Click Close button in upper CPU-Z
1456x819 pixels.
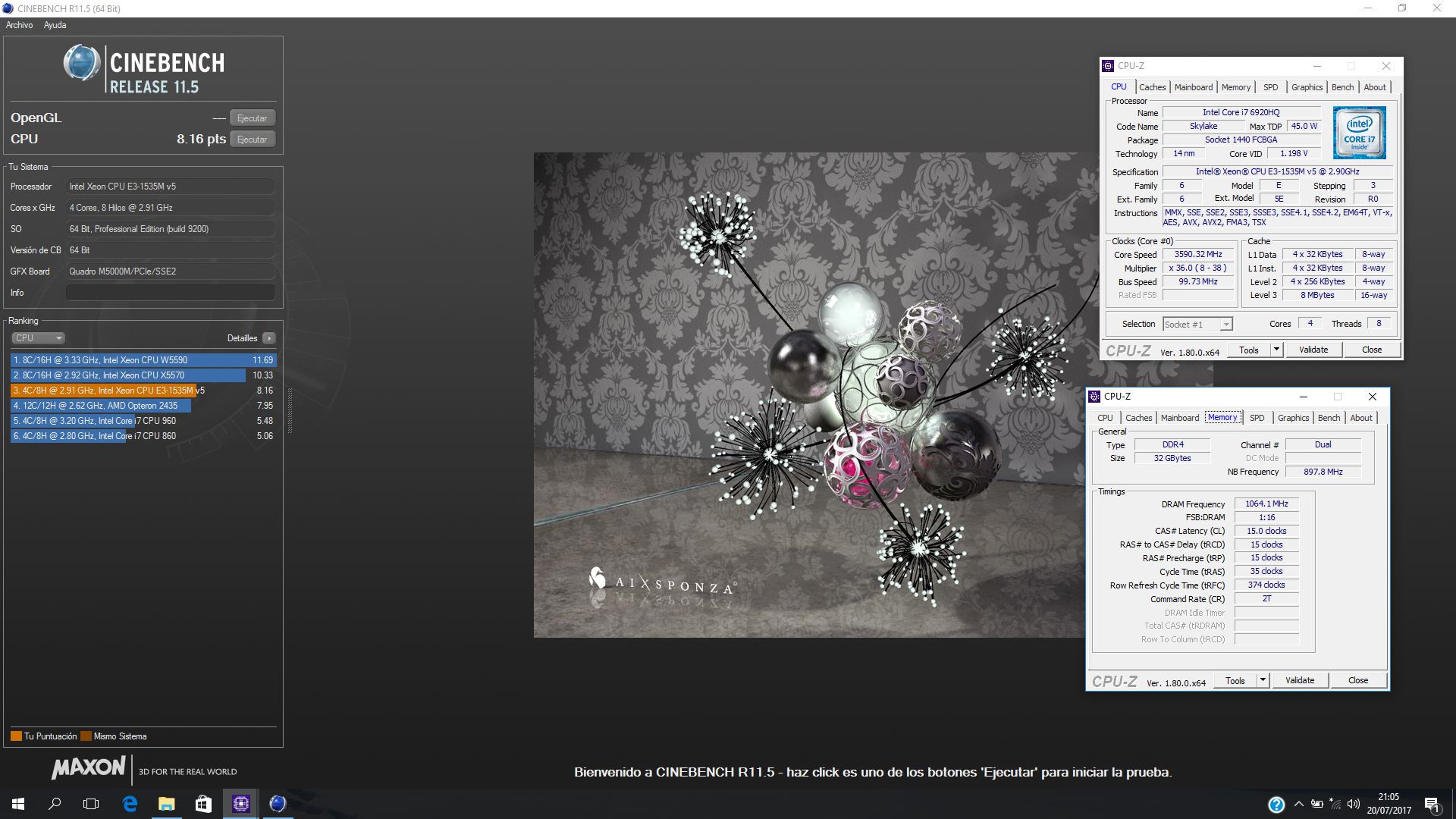point(1372,350)
